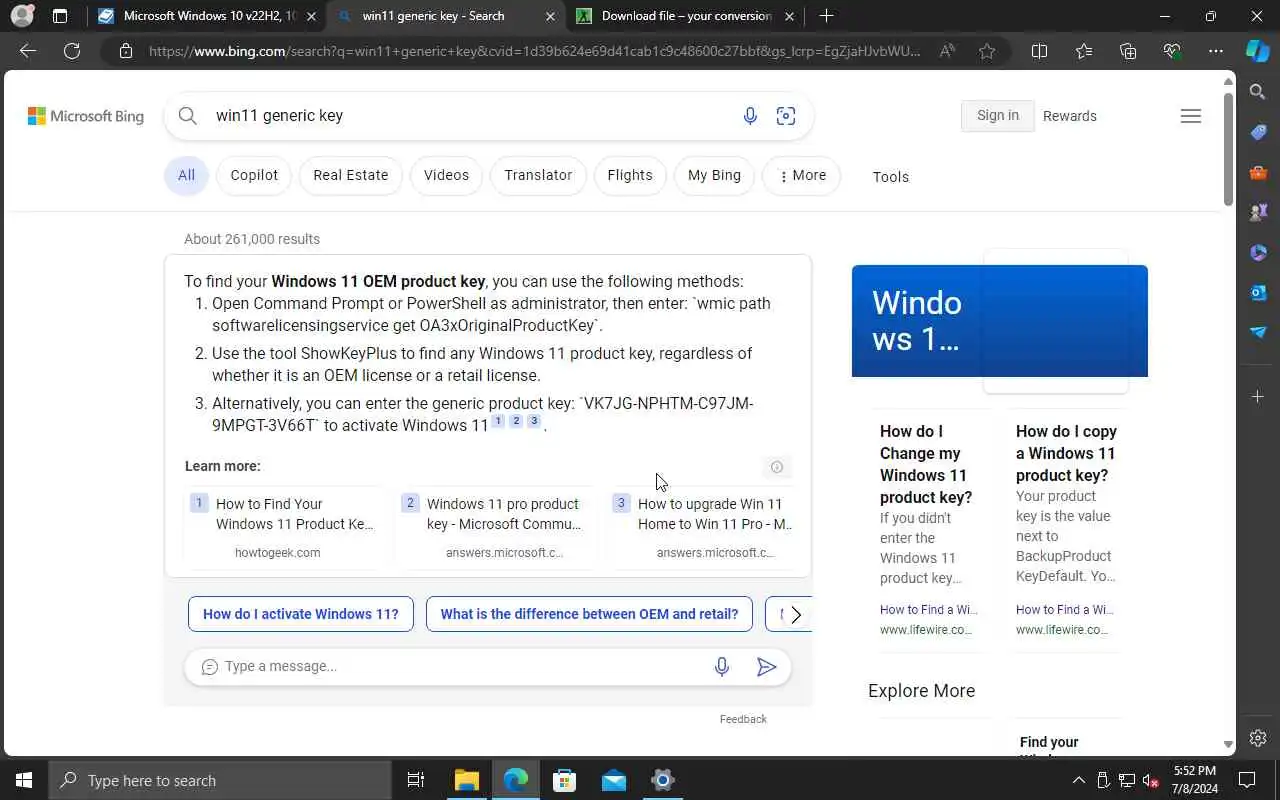
Task: Open Collections icon in toolbar
Action: pyautogui.click(x=1128, y=51)
